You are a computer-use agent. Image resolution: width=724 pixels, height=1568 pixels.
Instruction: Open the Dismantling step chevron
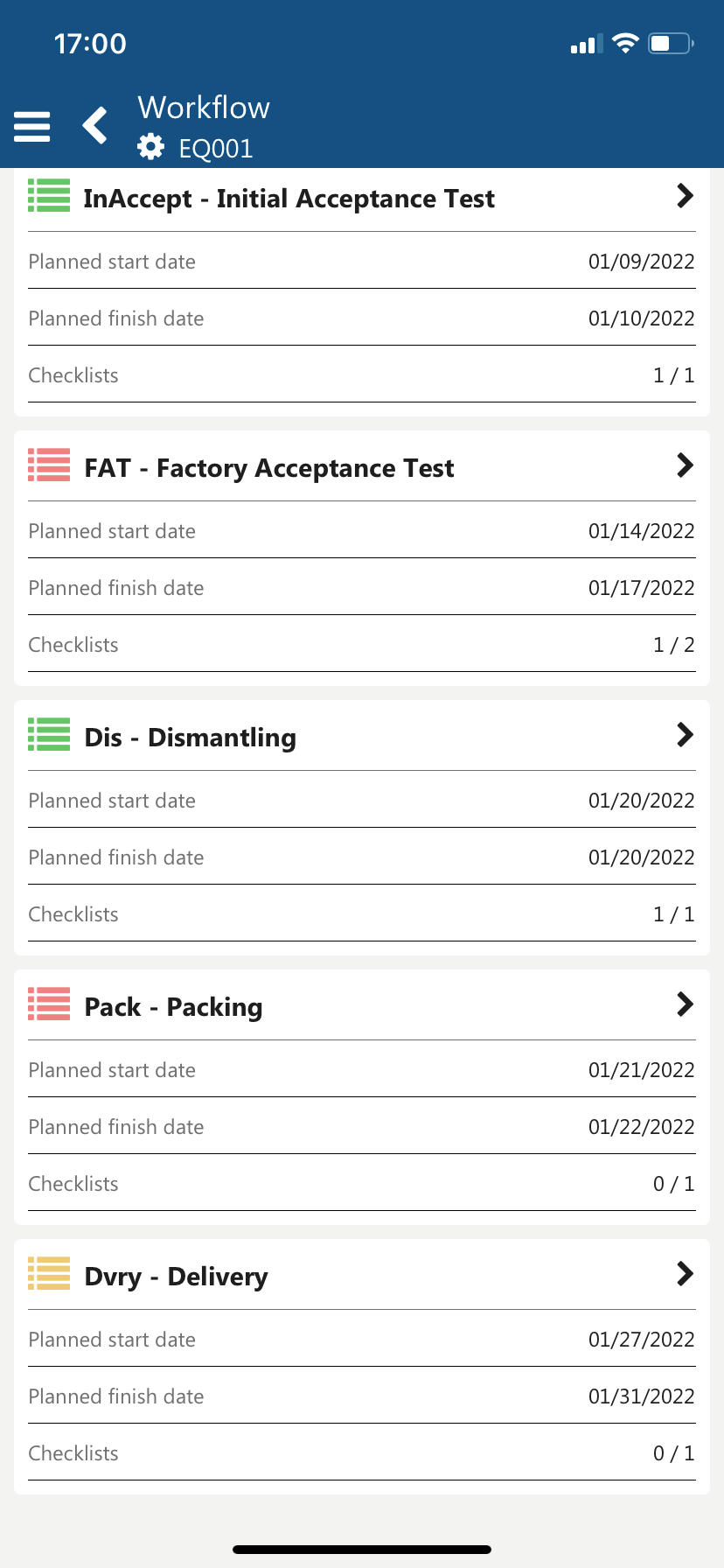[x=685, y=735]
